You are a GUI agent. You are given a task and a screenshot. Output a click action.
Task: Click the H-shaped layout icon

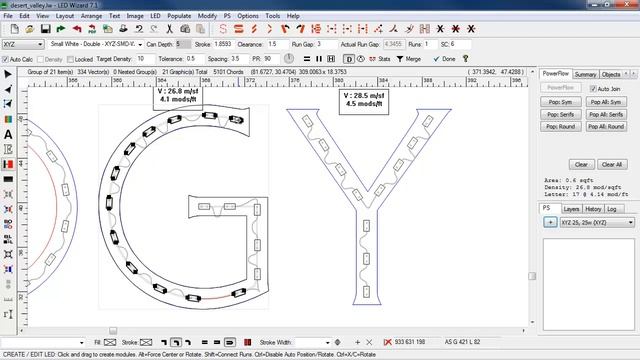(331, 59)
